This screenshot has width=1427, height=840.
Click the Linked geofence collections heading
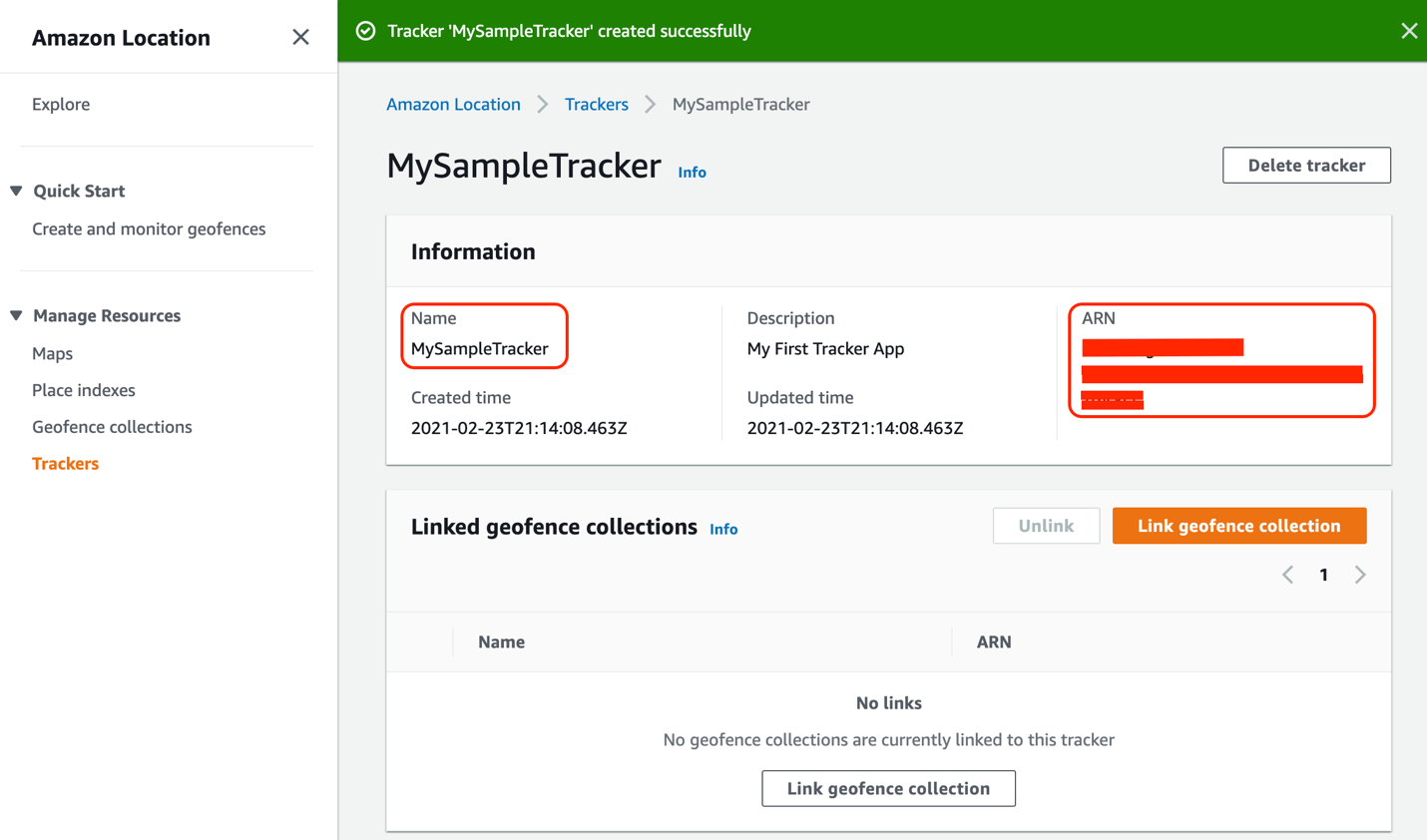tap(554, 527)
